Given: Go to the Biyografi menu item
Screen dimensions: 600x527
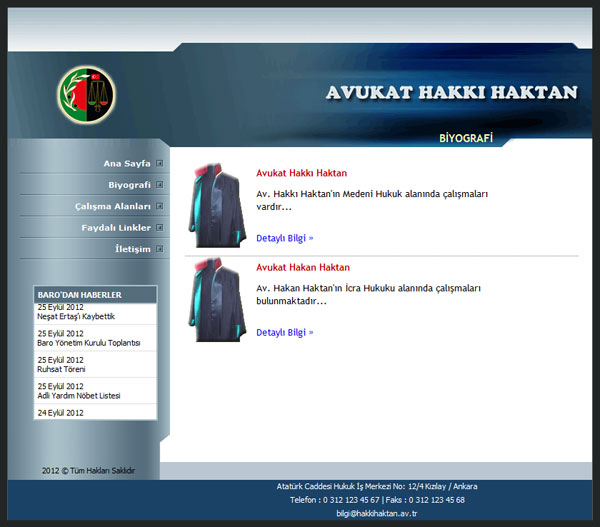Looking at the screenshot, I should (129, 185).
